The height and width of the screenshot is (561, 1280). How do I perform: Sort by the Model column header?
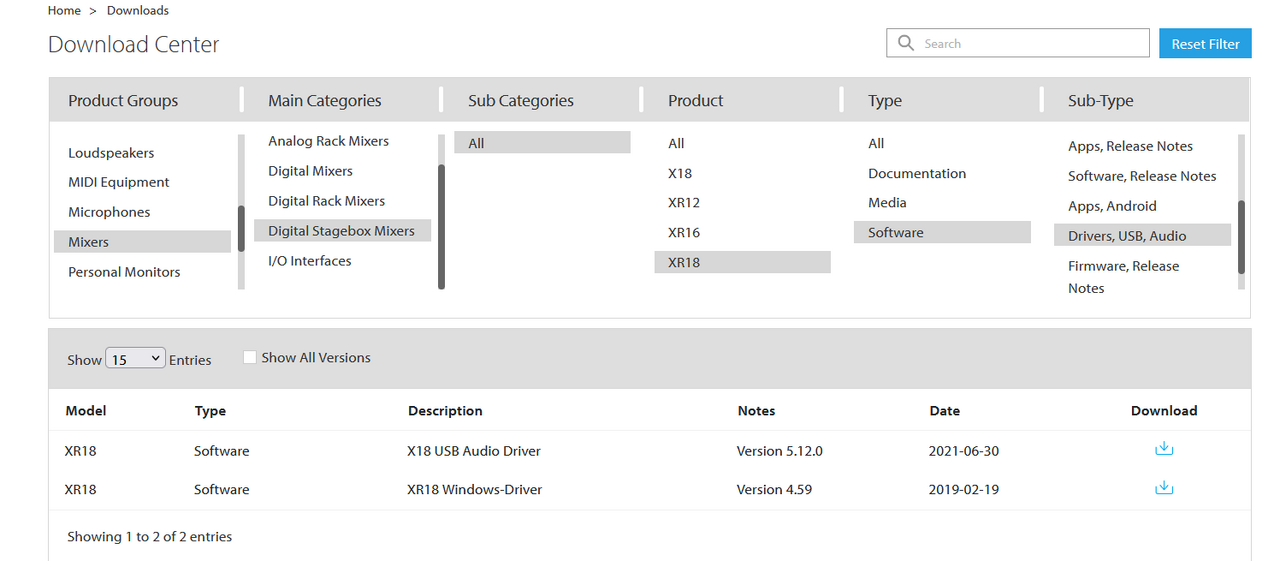[86, 411]
